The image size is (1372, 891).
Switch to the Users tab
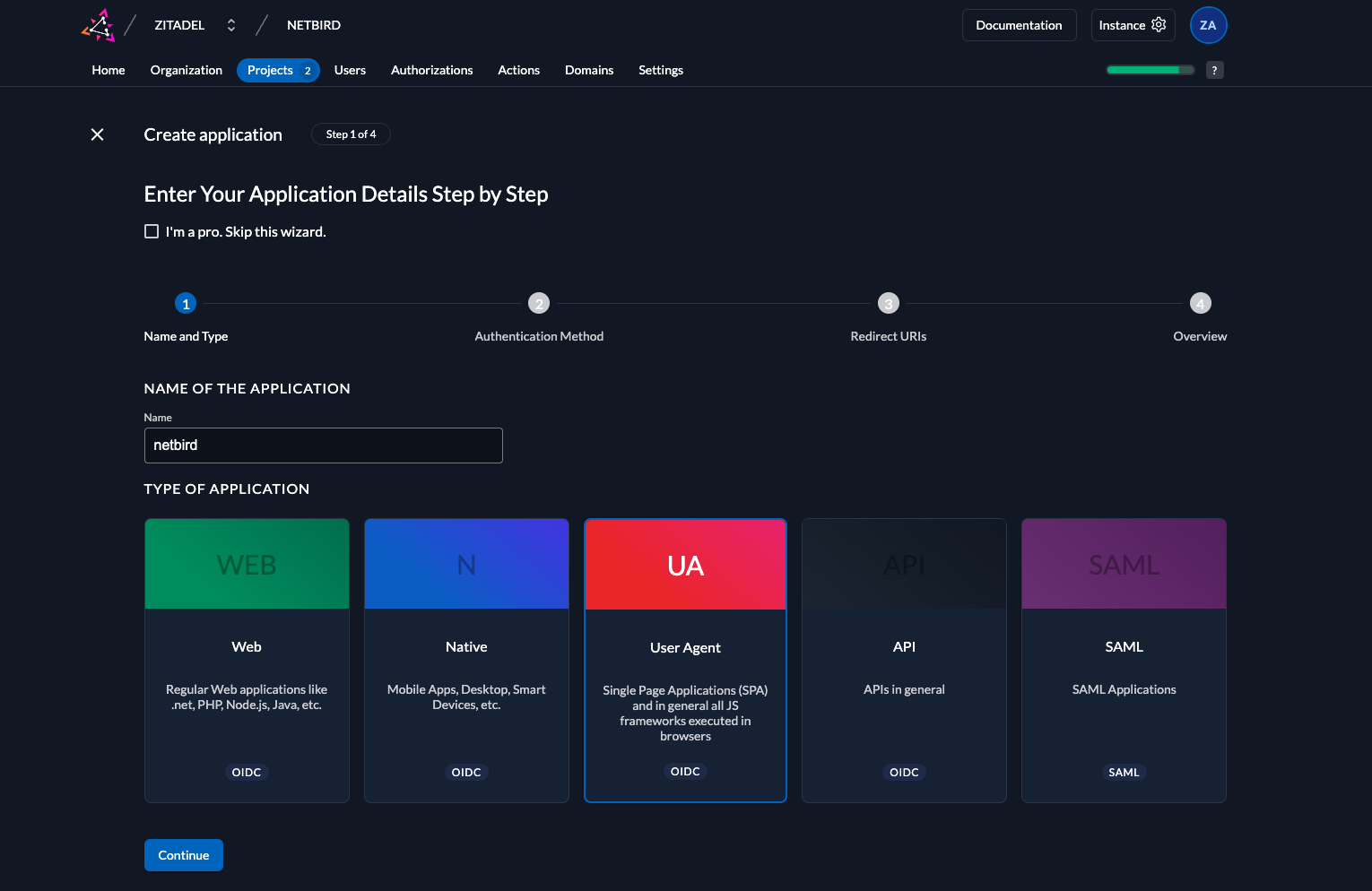coord(350,70)
